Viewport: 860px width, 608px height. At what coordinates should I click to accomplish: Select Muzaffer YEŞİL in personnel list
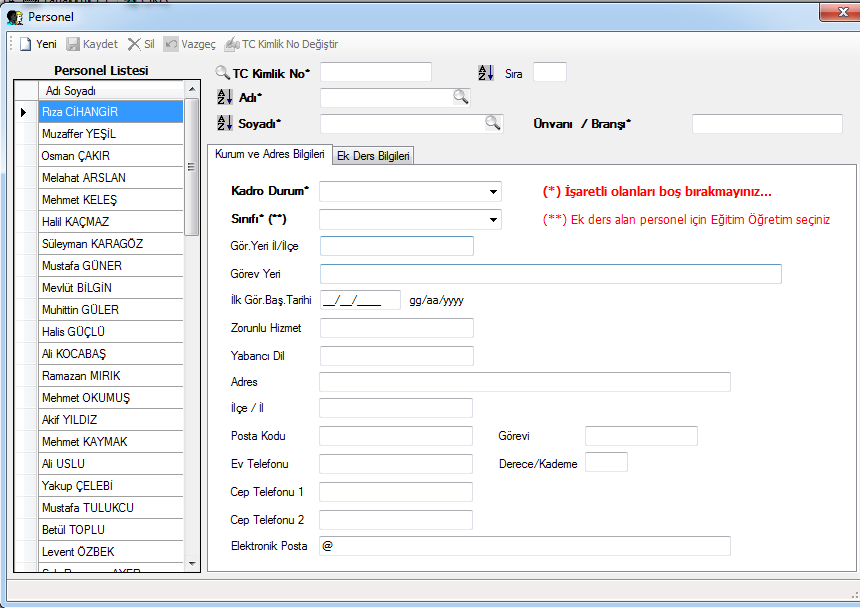(x=111, y=134)
